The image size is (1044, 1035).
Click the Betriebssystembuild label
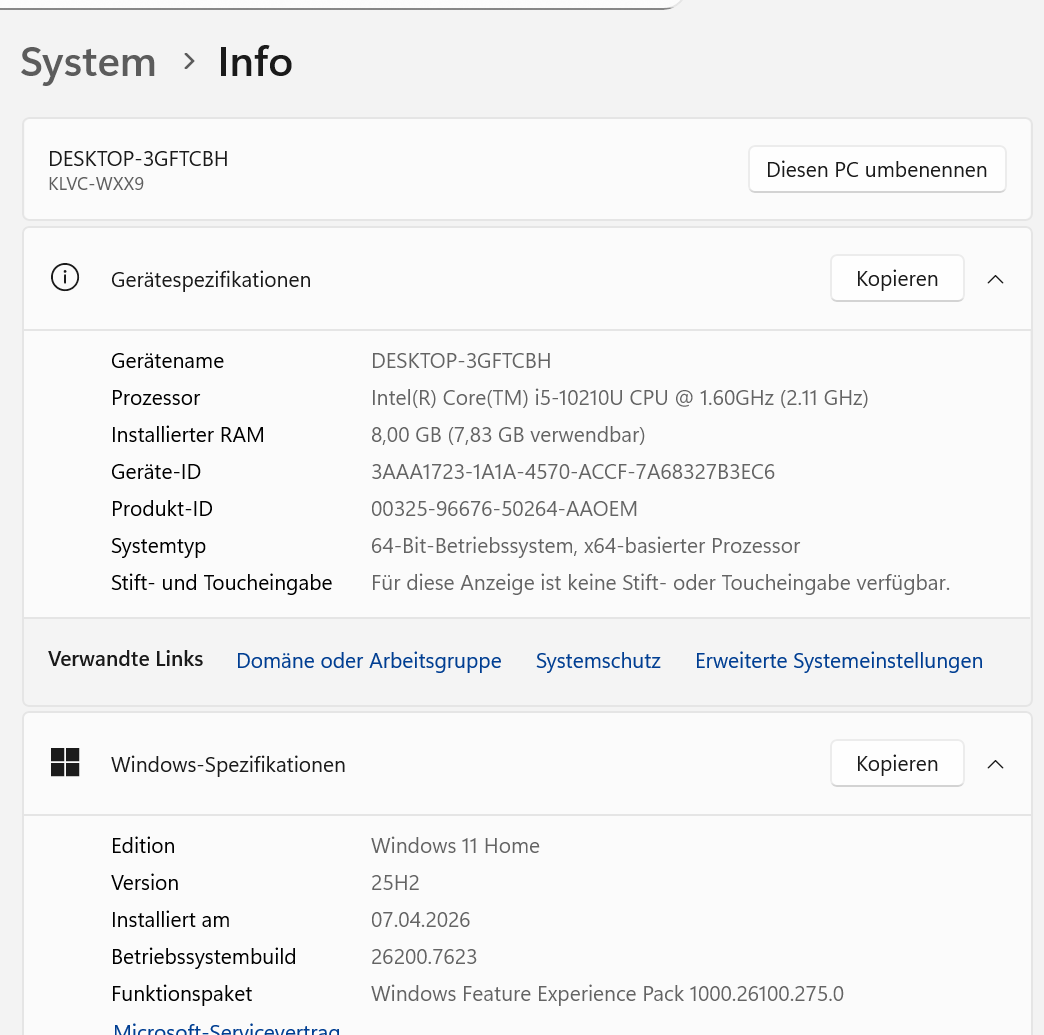[x=204, y=956]
